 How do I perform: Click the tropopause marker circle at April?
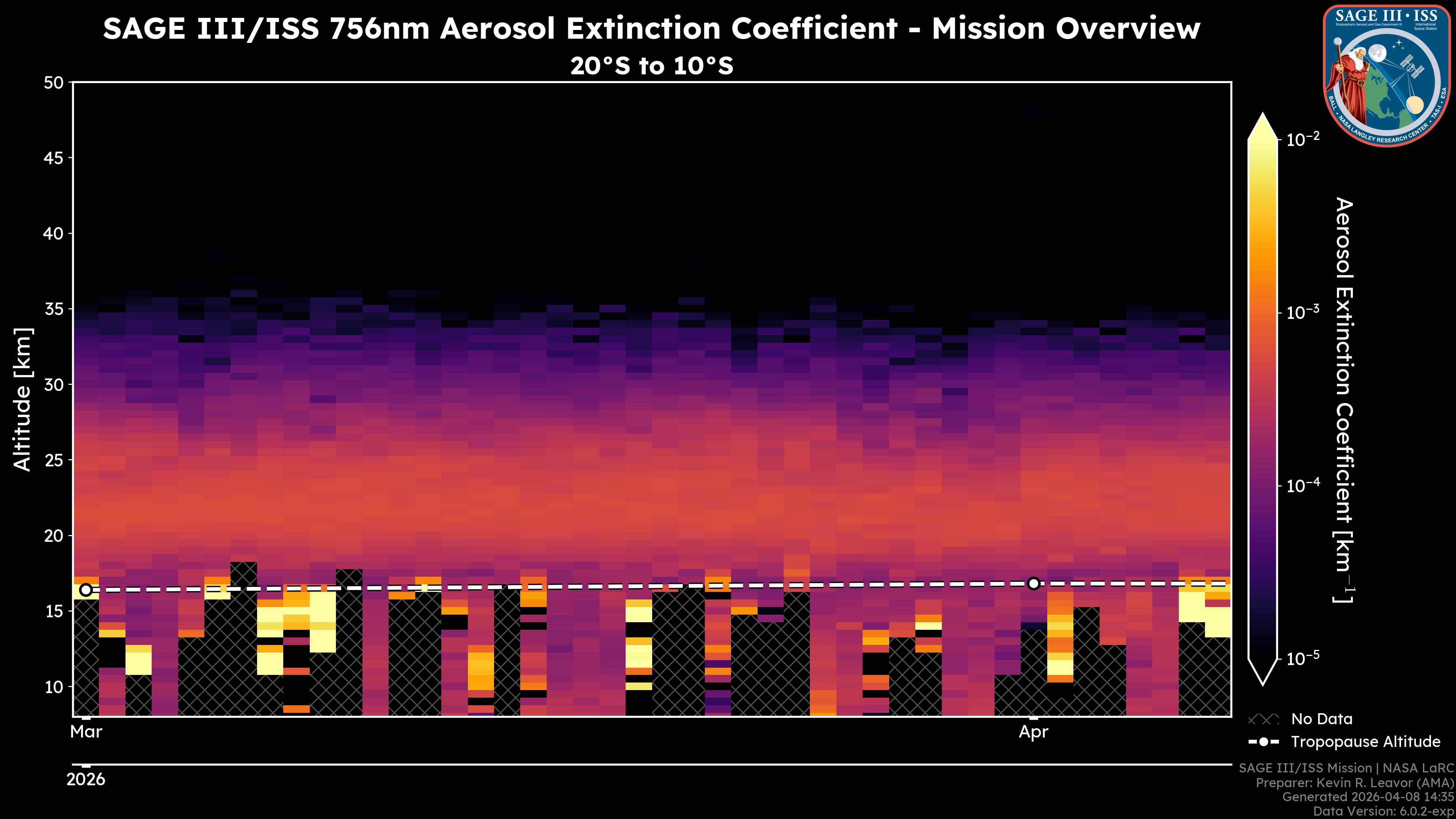point(1033,583)
